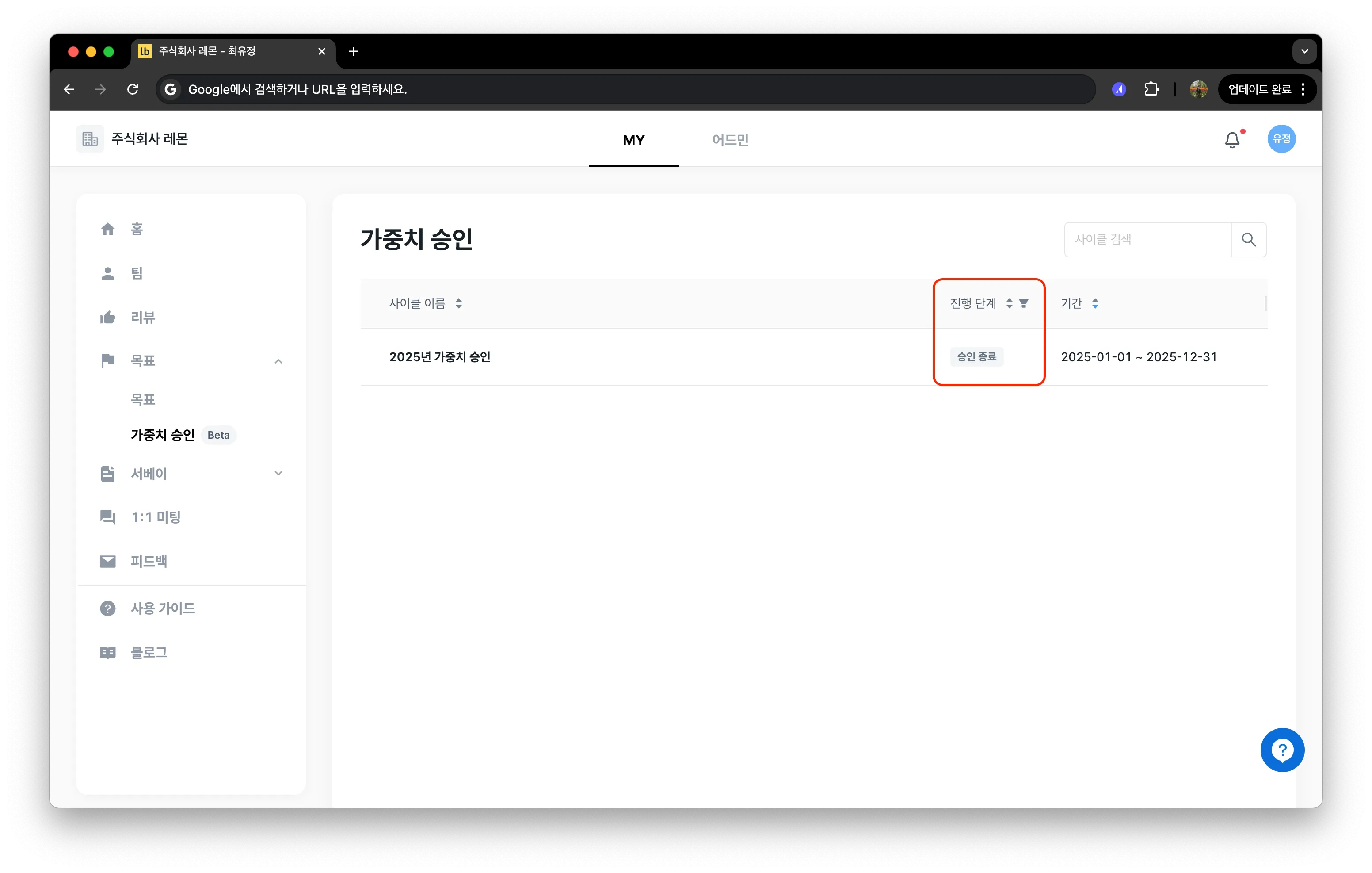Screen dimensions: 1372x873
Task: Open the 1:1 미팅 chat sidebar item
Action: tap(155, 517)
